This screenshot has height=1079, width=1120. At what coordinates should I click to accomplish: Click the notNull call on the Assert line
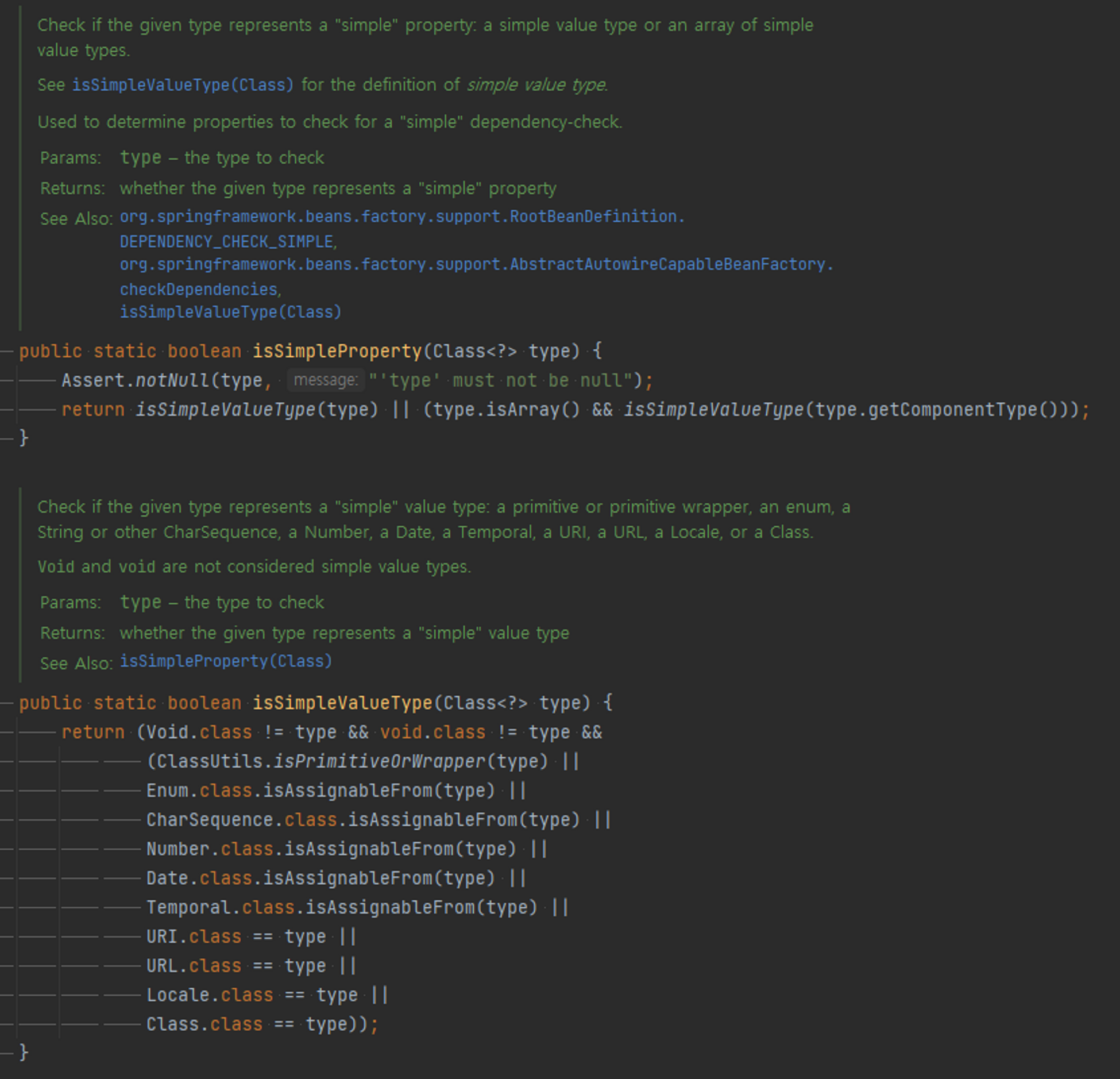point(172,380)
